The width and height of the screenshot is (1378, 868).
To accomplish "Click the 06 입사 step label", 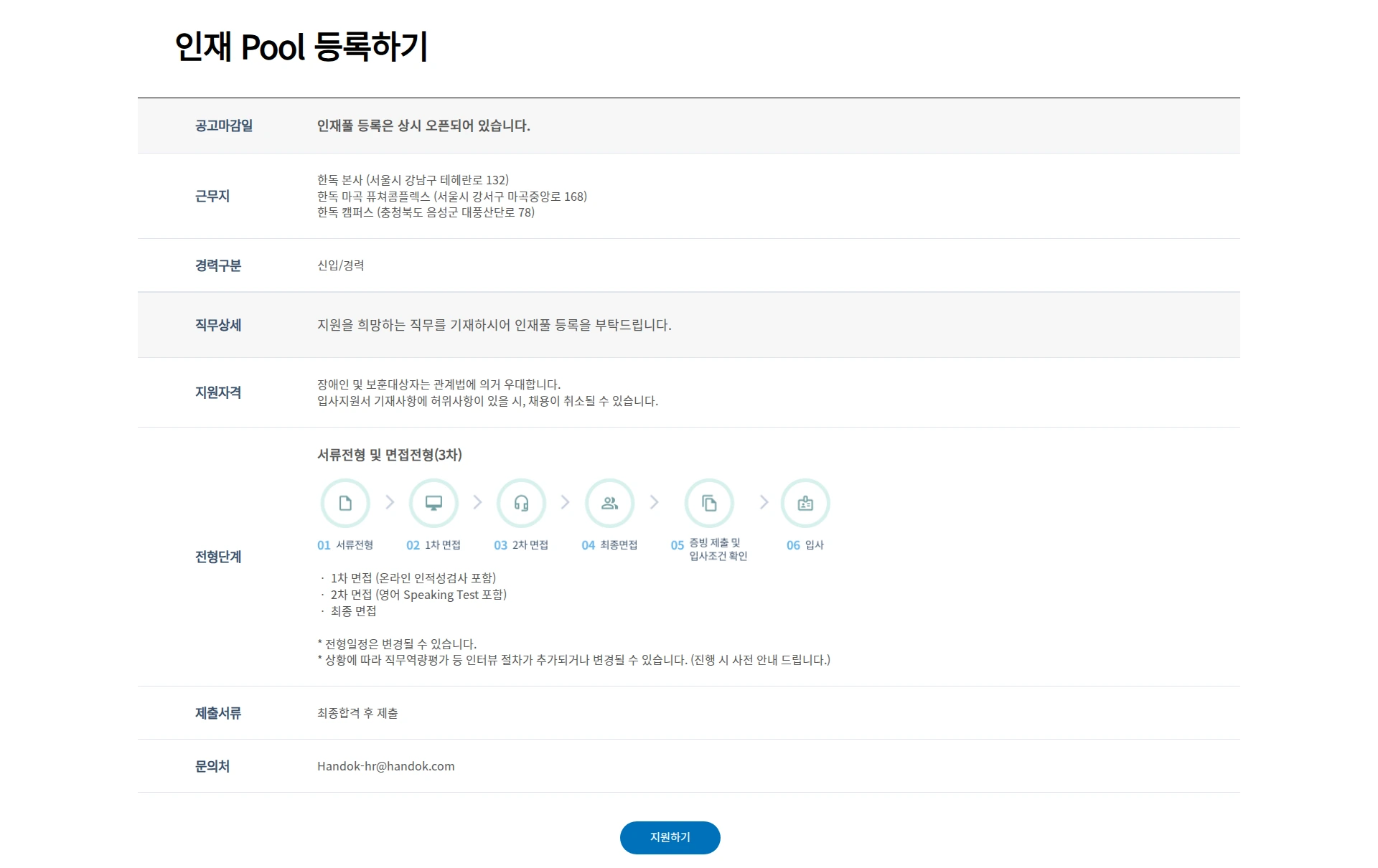I will pyautogui.click(x=805, y=545).
